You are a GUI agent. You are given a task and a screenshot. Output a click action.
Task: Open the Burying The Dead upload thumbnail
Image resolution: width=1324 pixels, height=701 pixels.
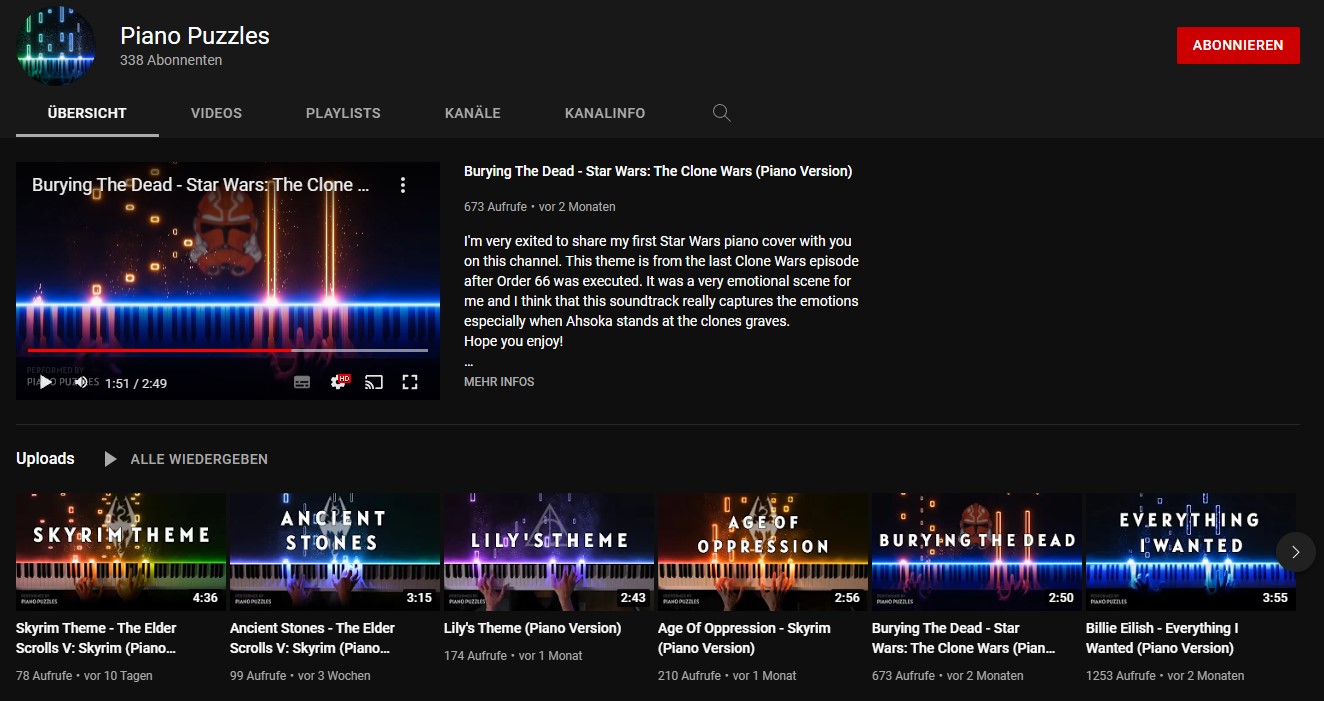[977, 552]
